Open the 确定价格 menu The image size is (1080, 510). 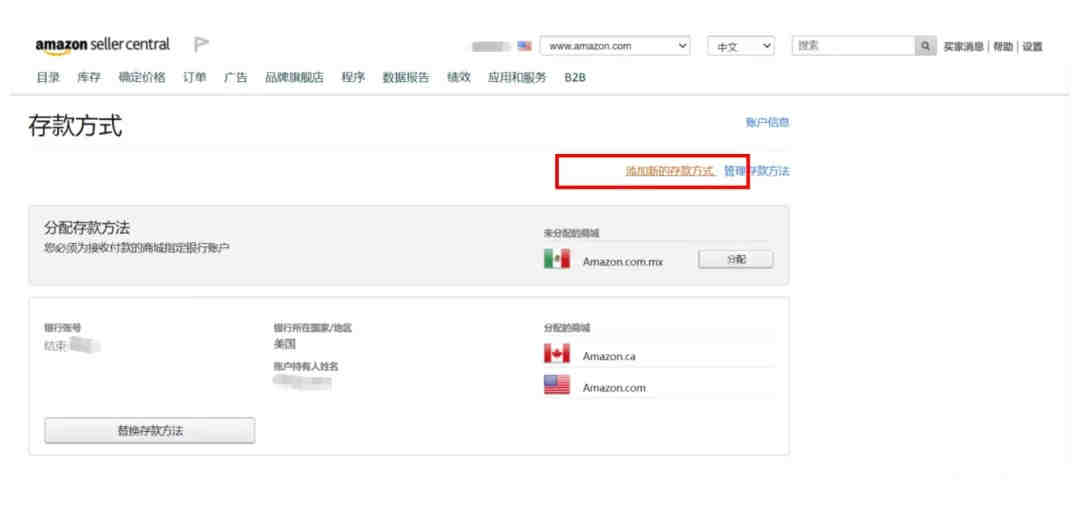click(x=142, y=78)
